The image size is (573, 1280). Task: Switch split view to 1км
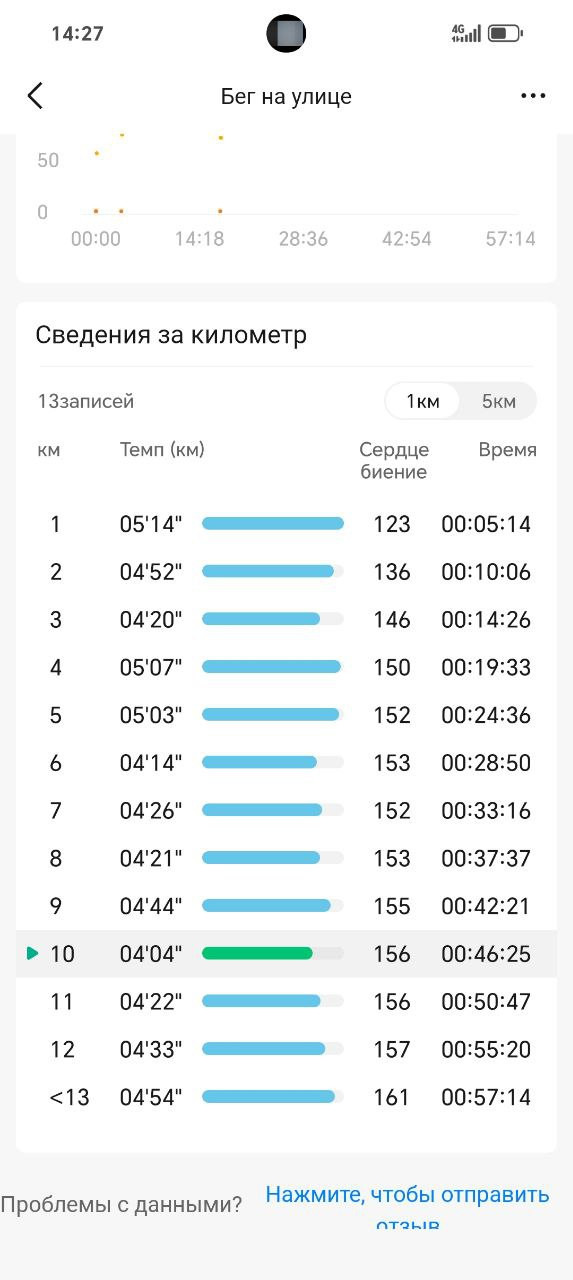click(x=423, y=401)
